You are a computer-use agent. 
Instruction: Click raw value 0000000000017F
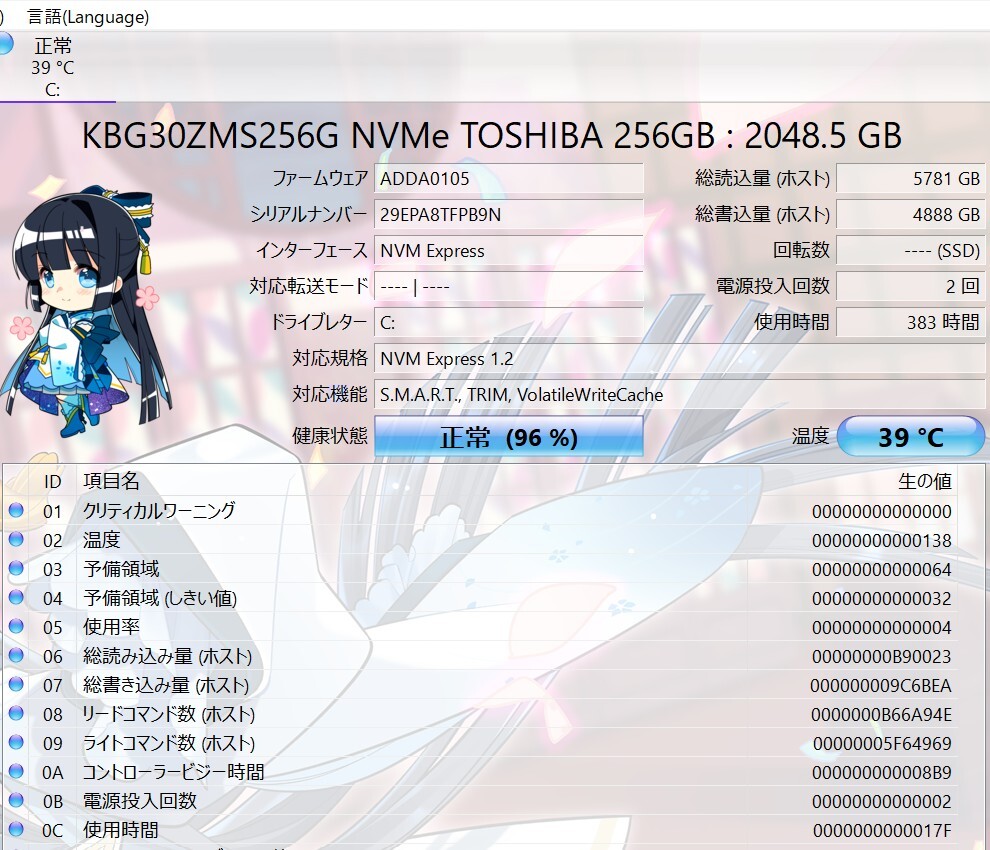click(882, 830)
